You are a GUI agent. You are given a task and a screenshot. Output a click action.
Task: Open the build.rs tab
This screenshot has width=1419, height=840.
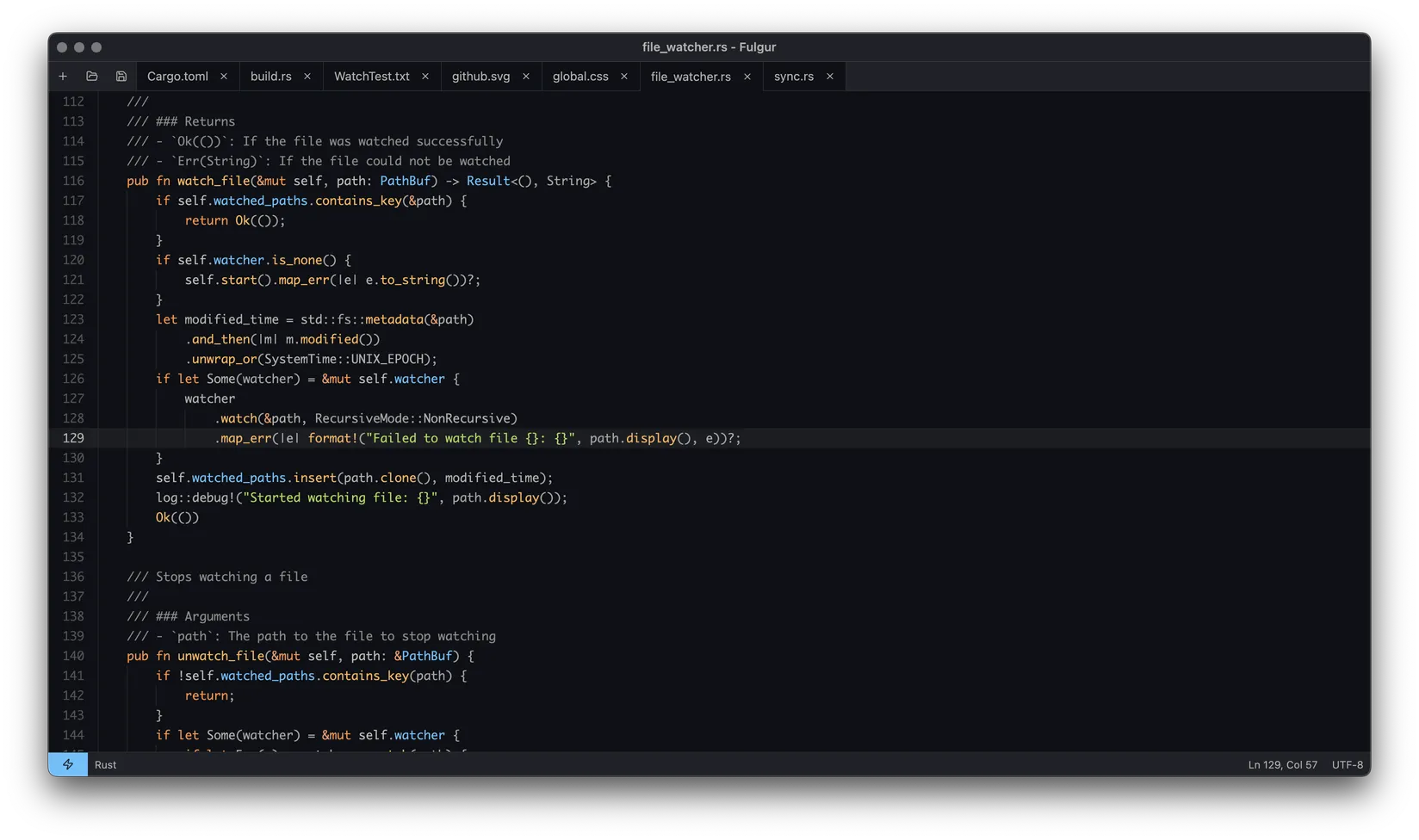(270, 77)
